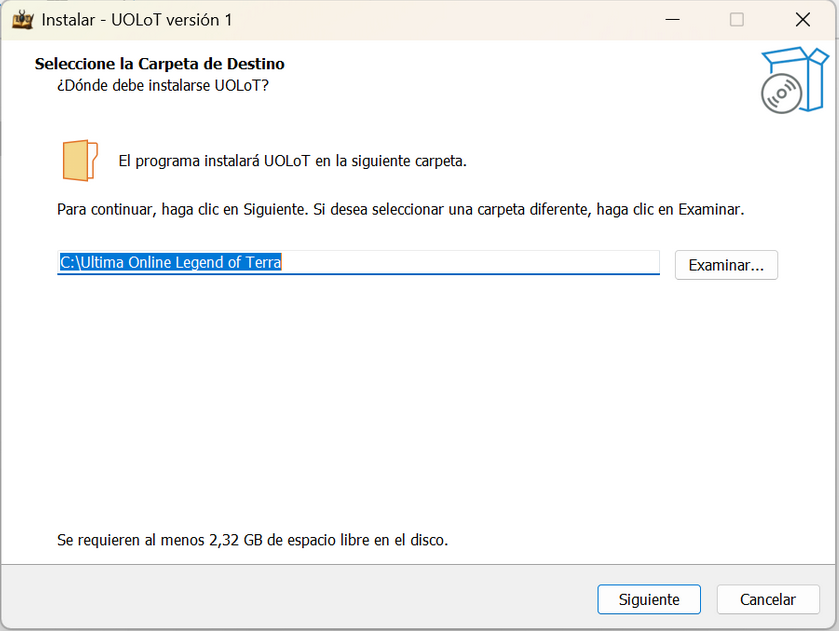Proceed by clicking Siguiente

tap(649, 600)
